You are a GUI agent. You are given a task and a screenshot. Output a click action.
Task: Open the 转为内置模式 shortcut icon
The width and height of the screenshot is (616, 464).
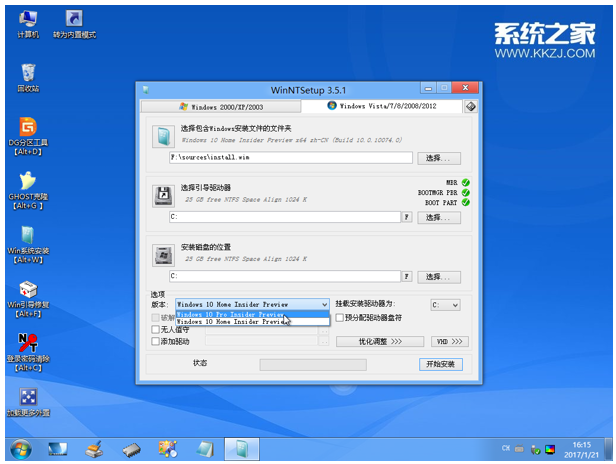[x=74, y=24]
